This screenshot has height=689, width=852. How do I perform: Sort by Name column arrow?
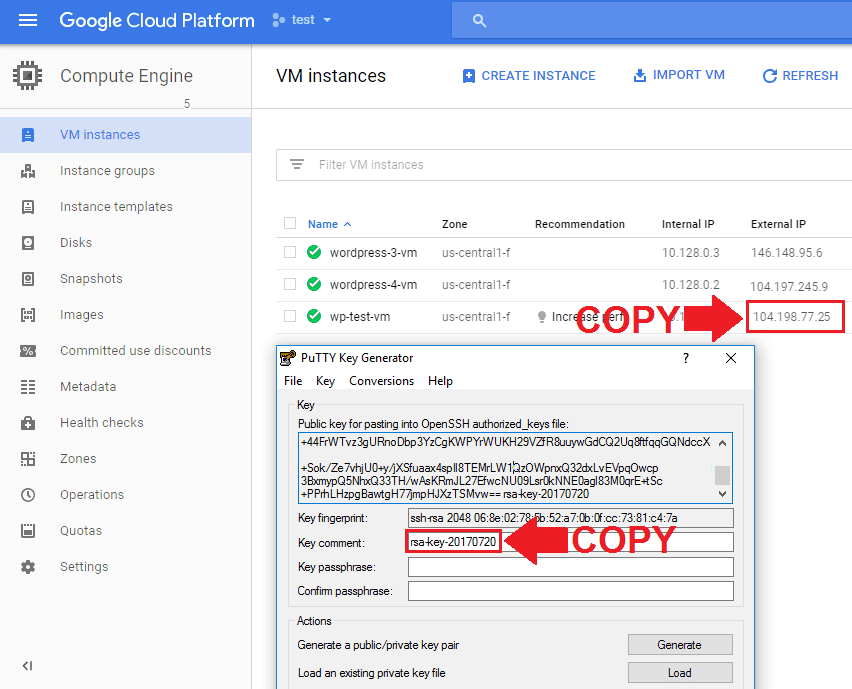[x=348, y=224]
